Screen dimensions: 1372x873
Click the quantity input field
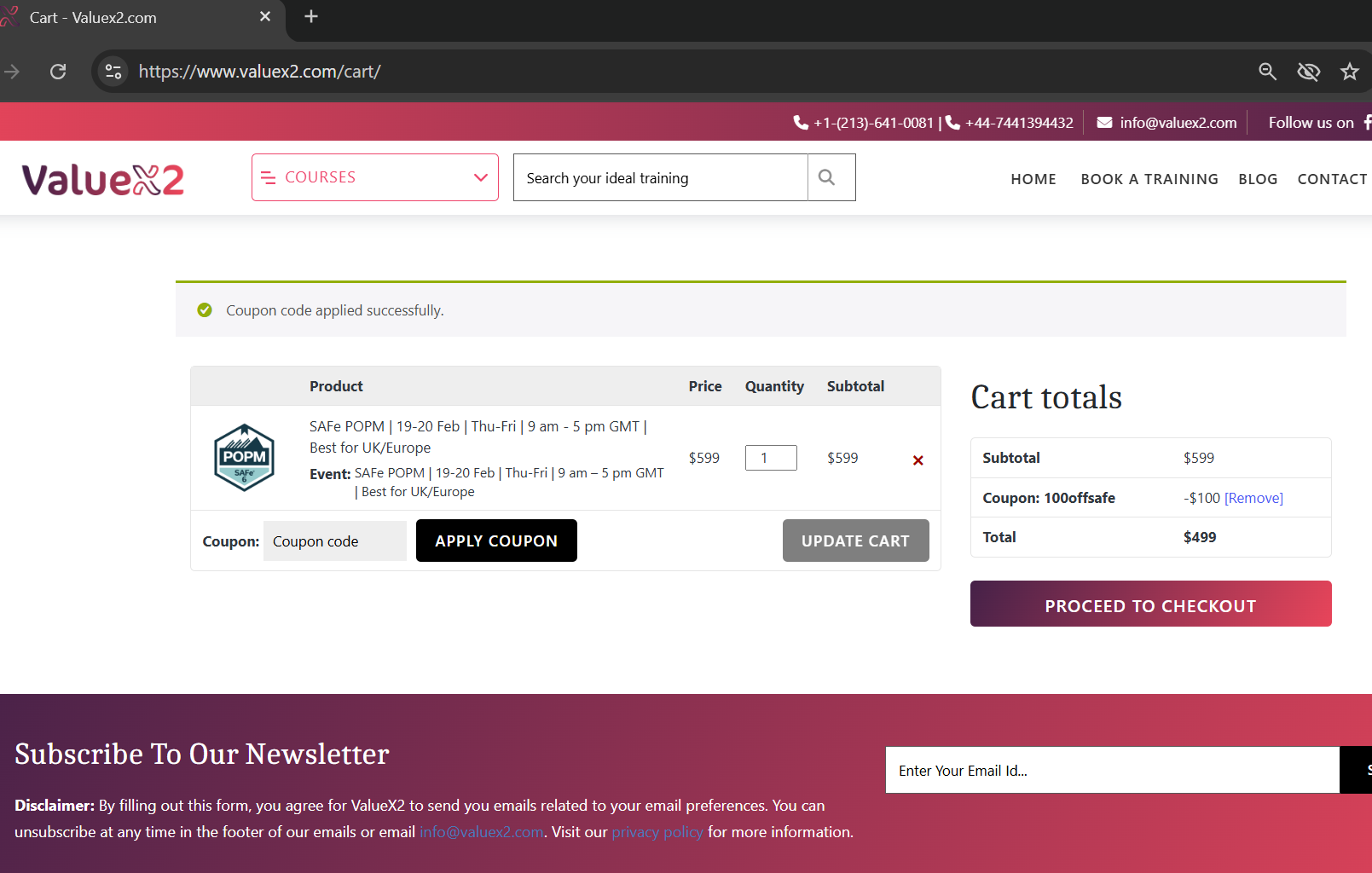pos(770,457)
